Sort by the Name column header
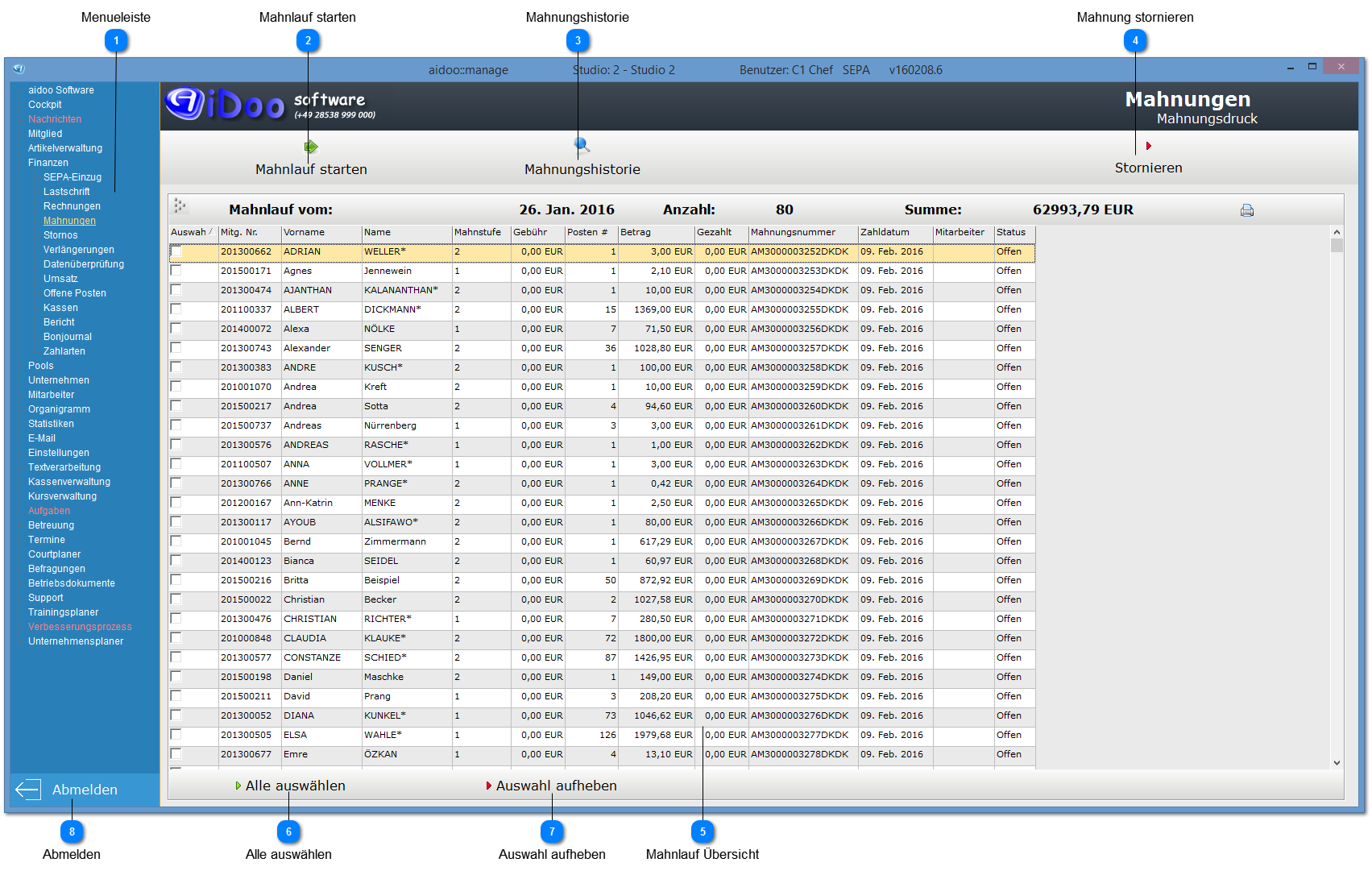This screenshot has height=875, width=1372. (x=407, y=232)
